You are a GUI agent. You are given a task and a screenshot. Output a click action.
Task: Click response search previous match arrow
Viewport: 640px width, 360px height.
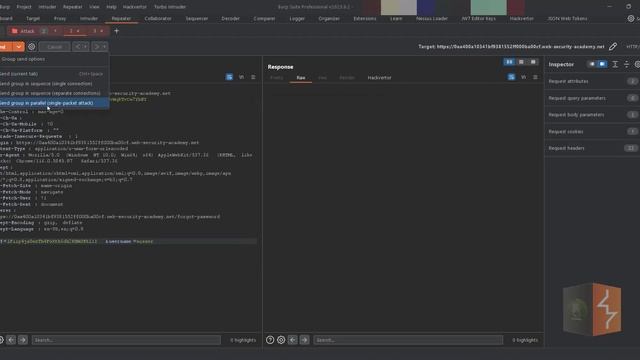293,340
